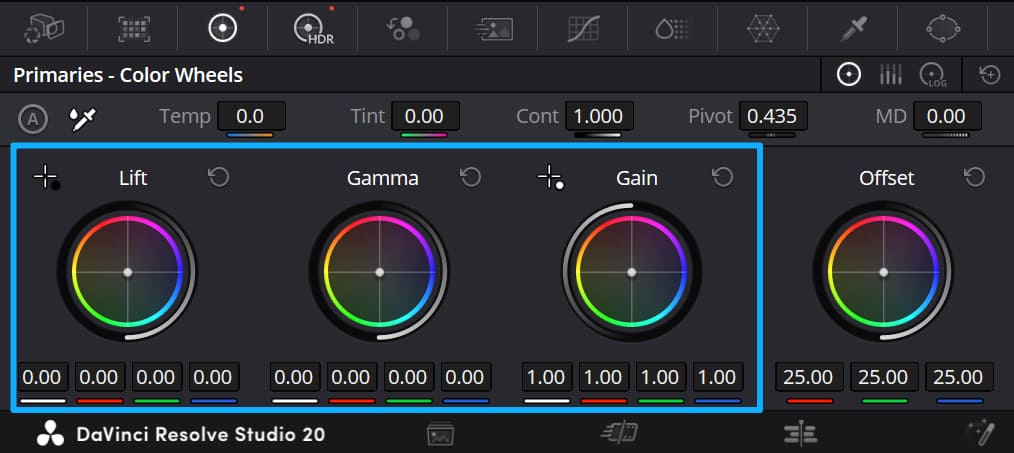Click the Lift green value field
The image size is (1014, 453).
pyautogui.click(x=156, y=377)
